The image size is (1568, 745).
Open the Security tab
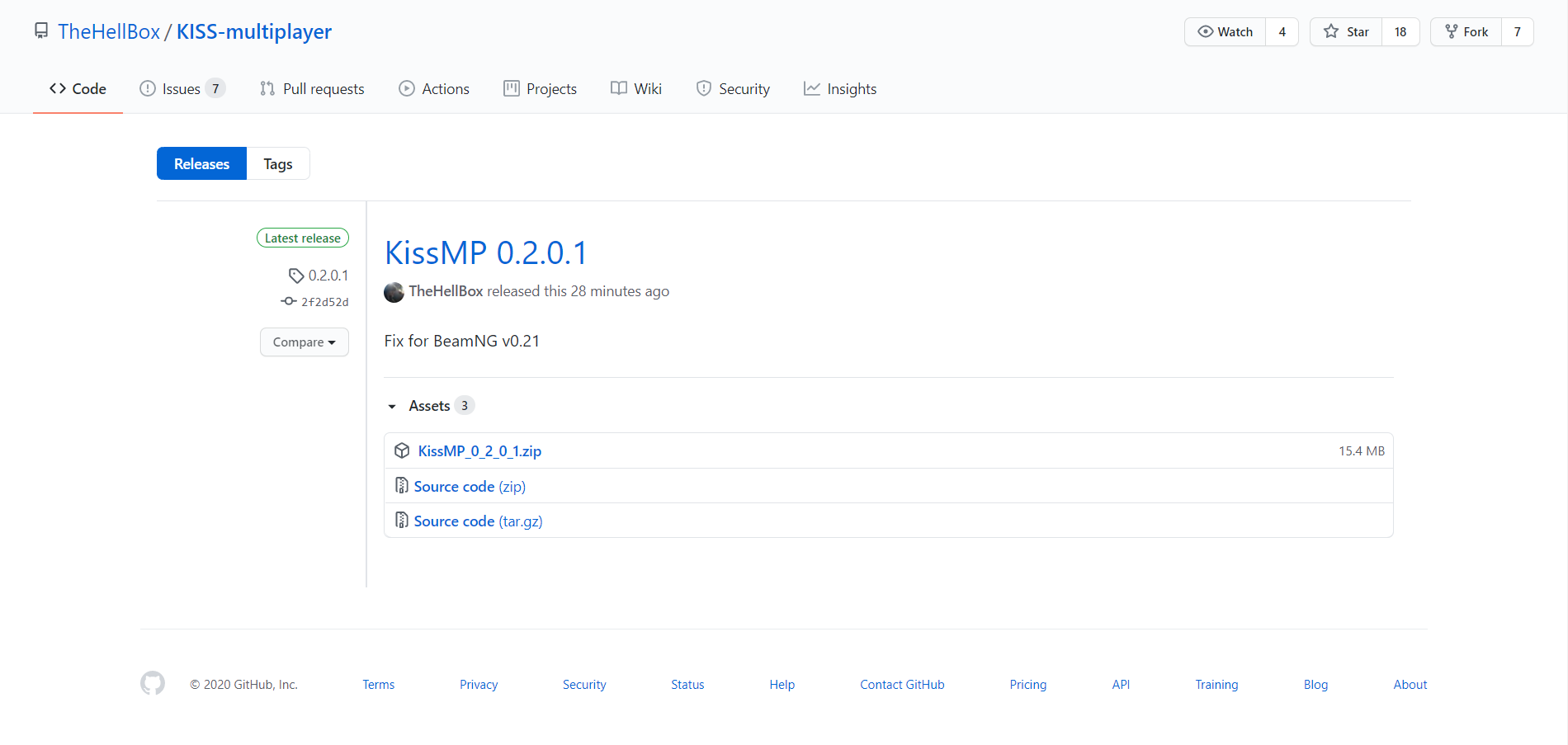pyautogui.click(x=733, y=89)
